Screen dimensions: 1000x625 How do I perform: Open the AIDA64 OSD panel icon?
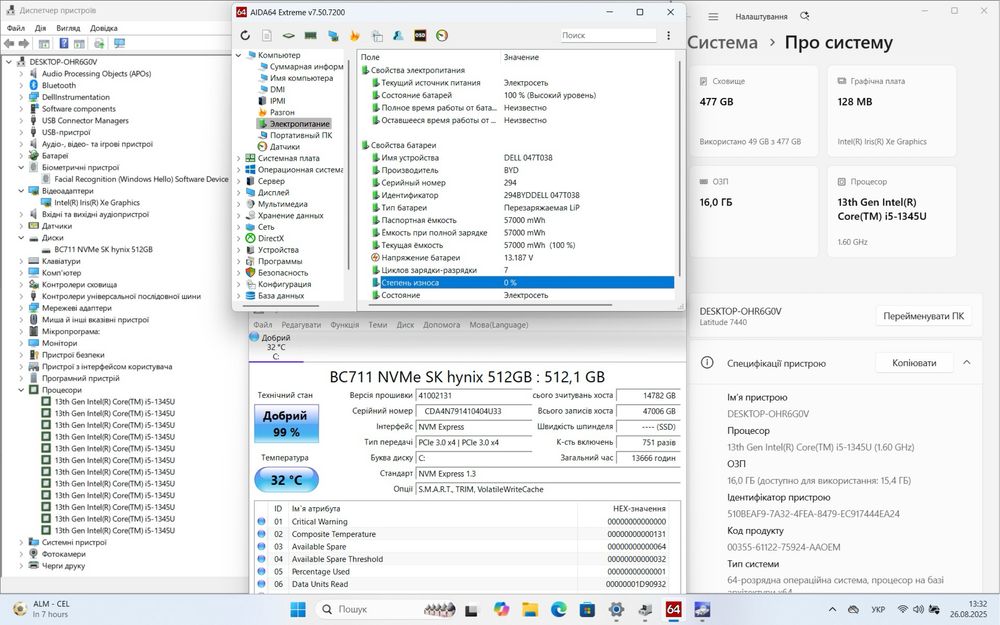click(x=420, y=36)
